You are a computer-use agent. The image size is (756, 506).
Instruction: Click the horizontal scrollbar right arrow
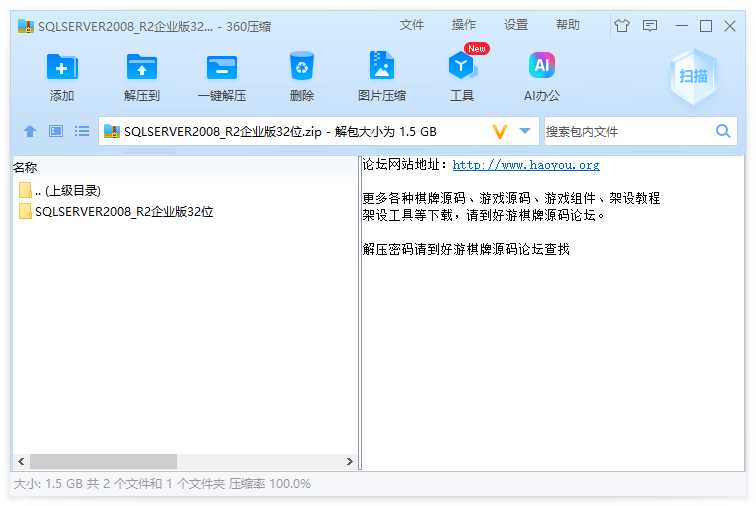[x=350, y=462]
